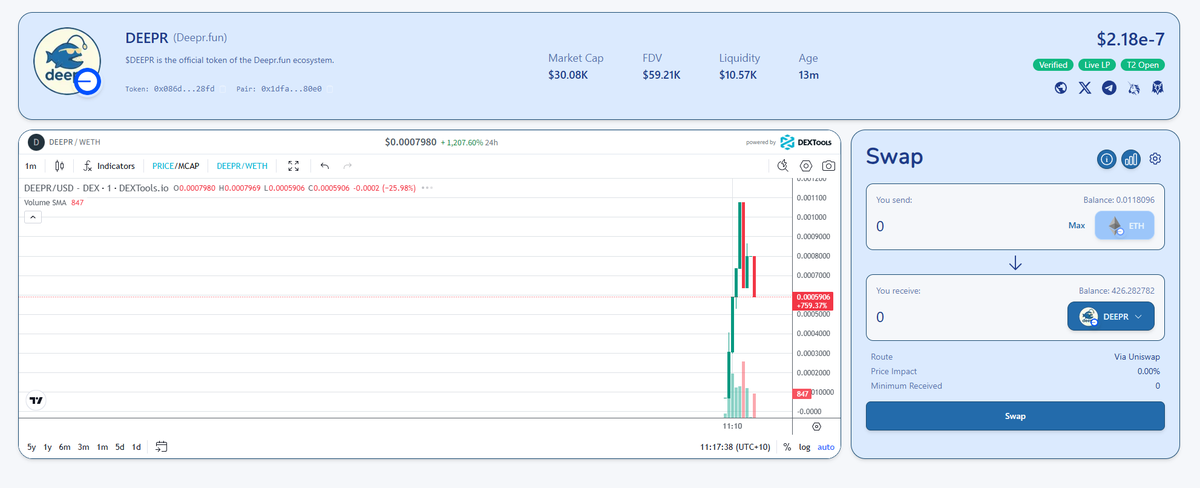Undo last chart action

(x=325, y=166)
